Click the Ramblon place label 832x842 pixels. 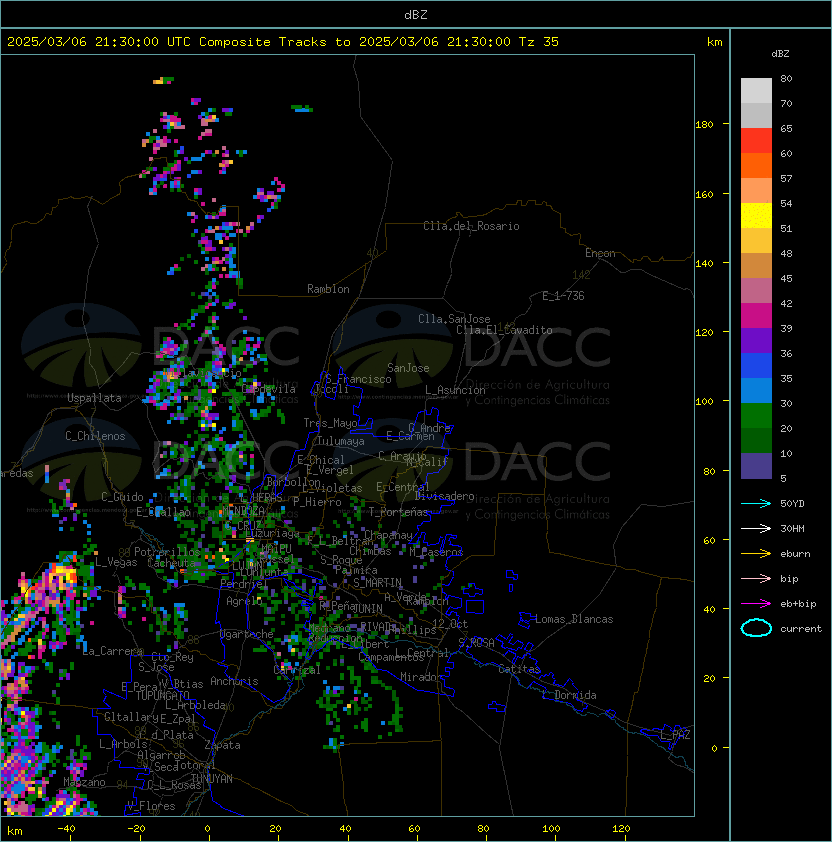pyautogui.click(x=328, y=289)
